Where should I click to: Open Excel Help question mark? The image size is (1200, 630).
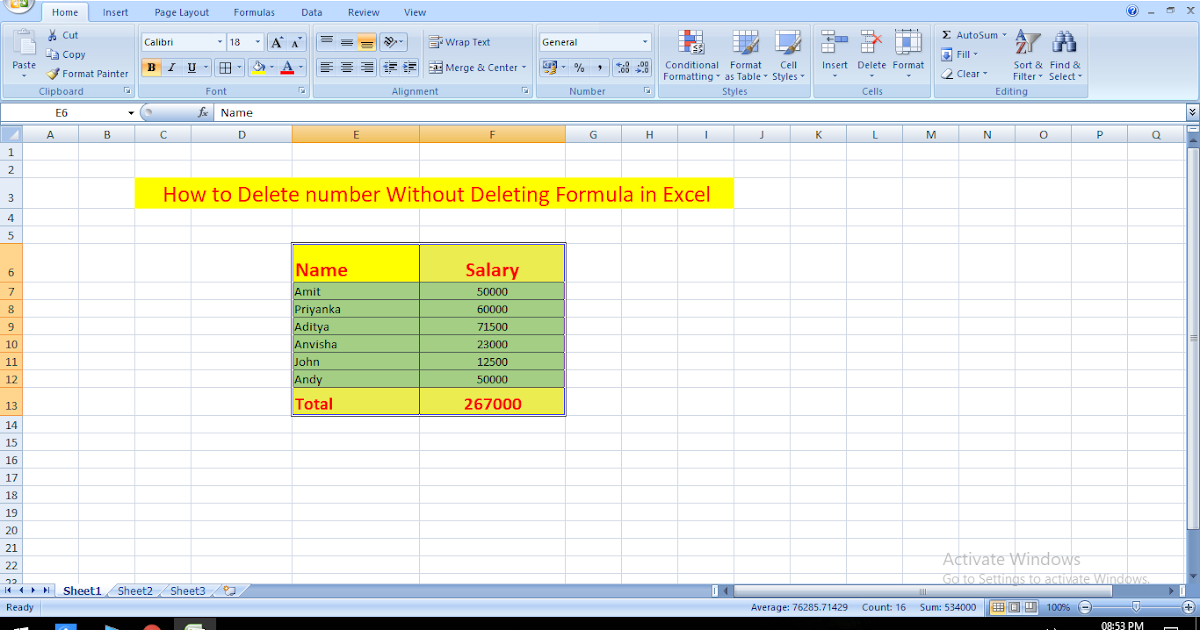point(1132,11)
